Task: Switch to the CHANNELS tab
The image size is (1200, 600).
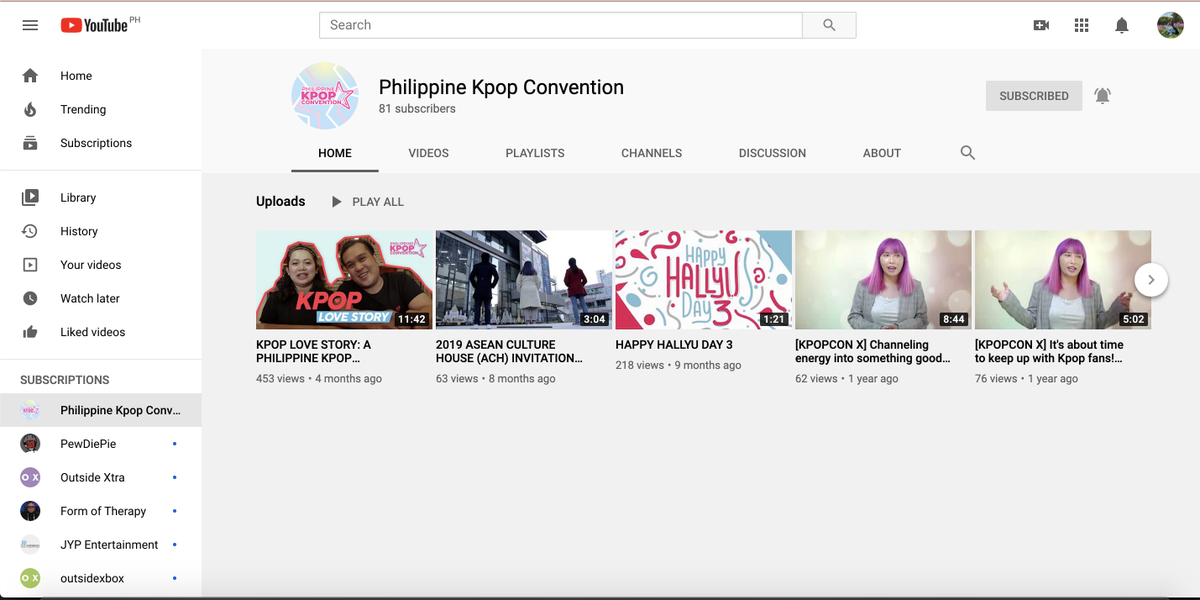Action: (x=651, y=153)
